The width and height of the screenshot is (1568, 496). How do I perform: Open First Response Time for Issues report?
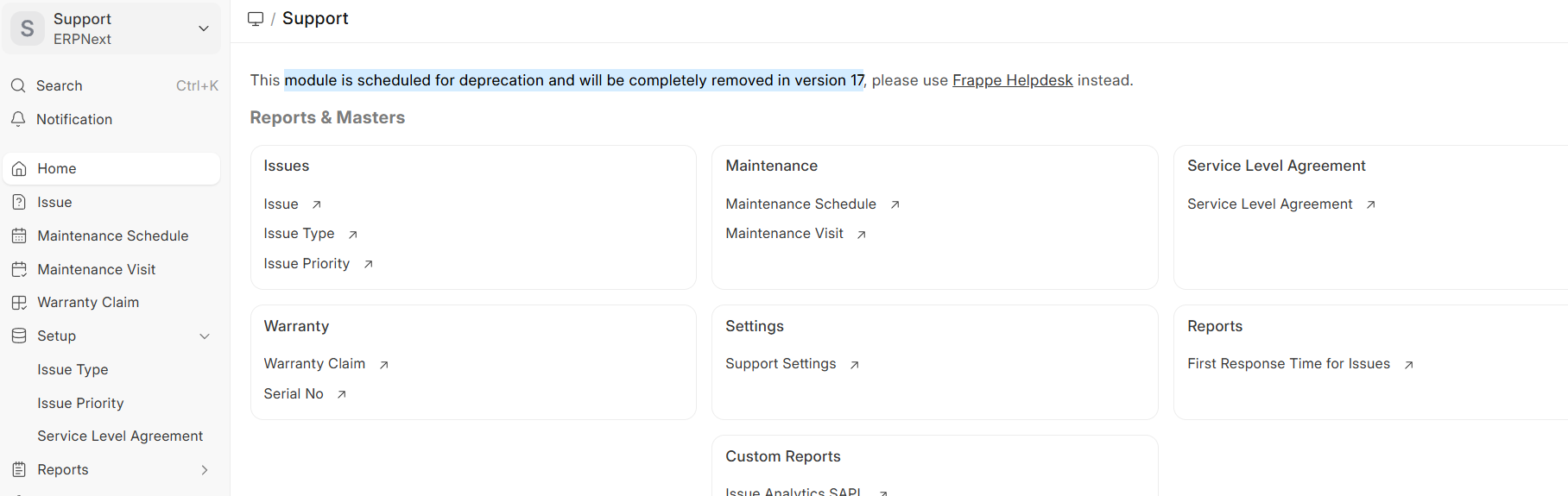point(1288,364)
